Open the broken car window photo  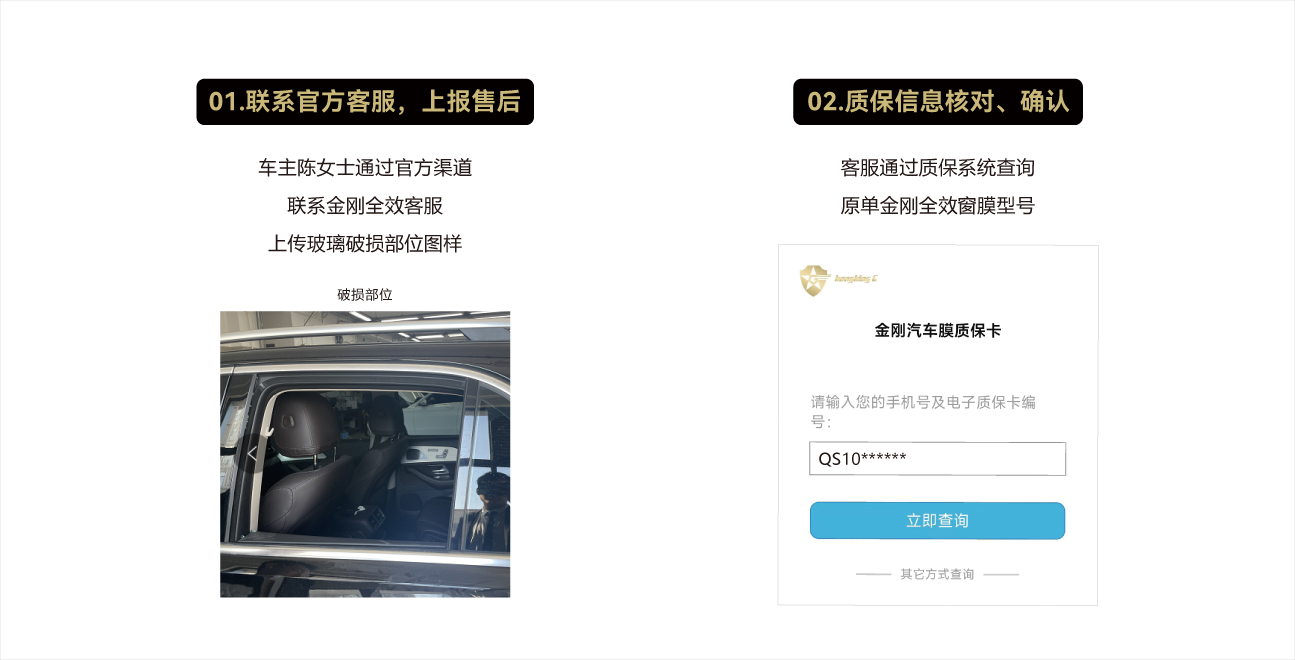[x=365, y=454]
